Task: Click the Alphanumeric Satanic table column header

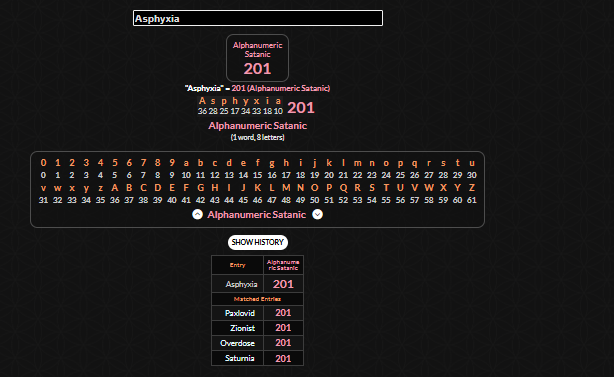Action: 283,265
